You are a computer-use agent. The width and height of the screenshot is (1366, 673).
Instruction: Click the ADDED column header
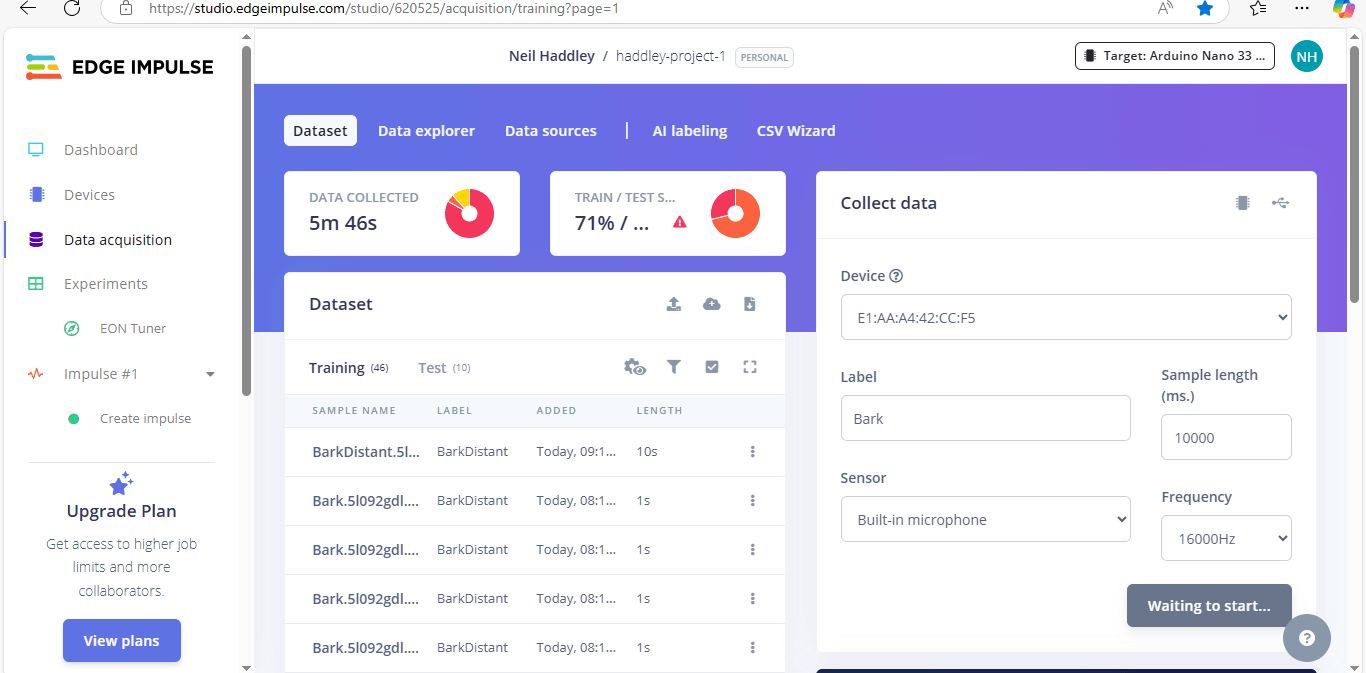[557, 411]
